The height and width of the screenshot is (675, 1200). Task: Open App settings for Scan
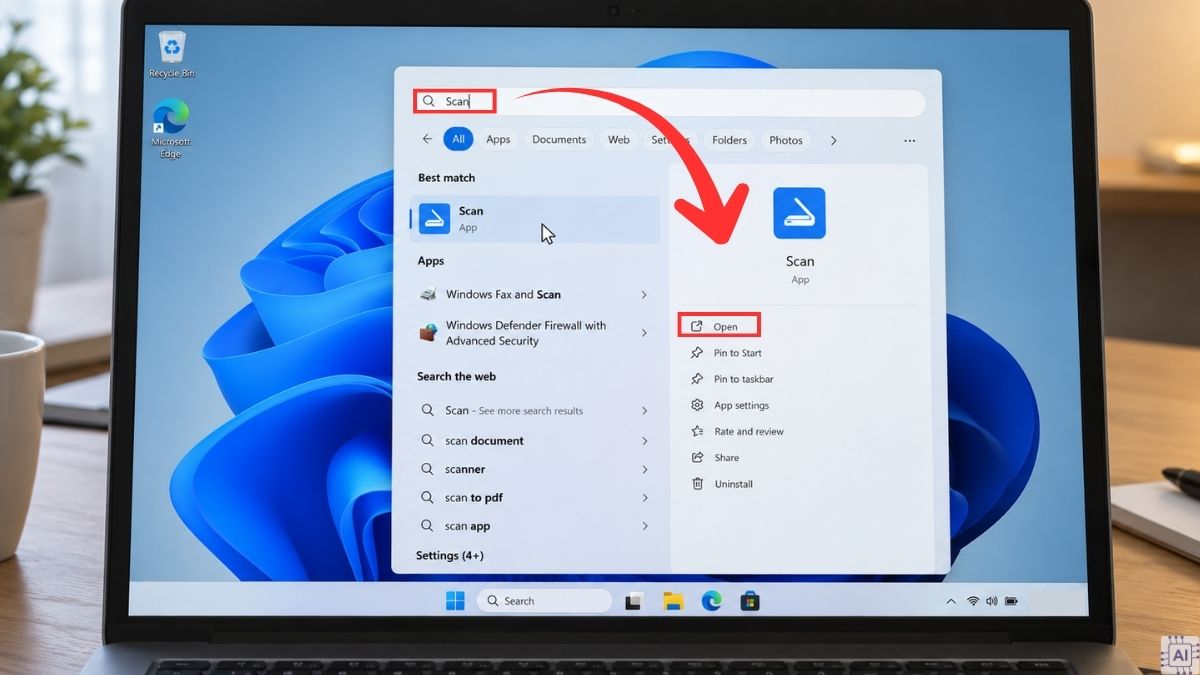[x=731, y=405]
